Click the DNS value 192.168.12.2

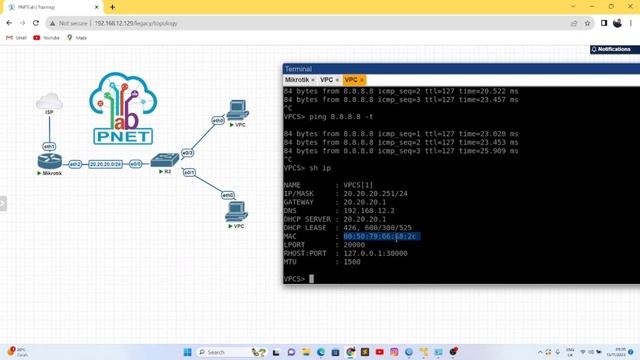(369, 211)
